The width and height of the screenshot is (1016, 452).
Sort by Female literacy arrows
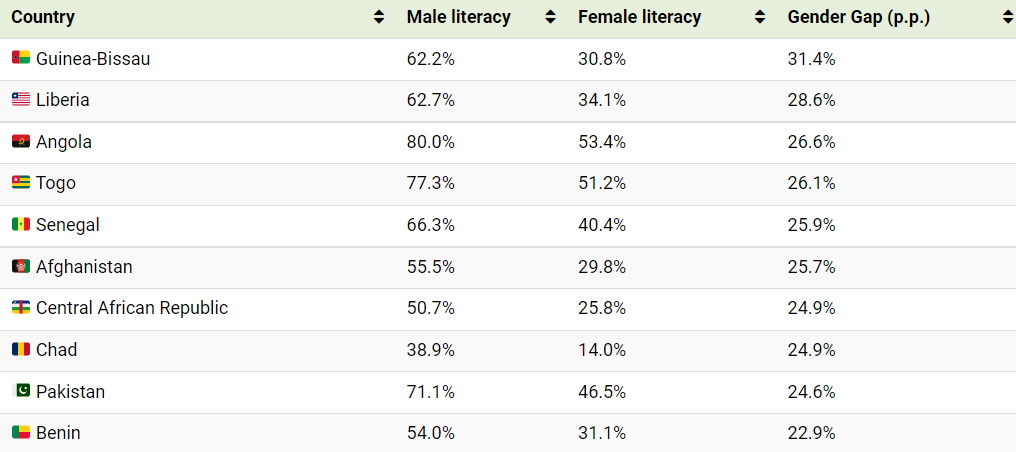[x=760, y=17]
